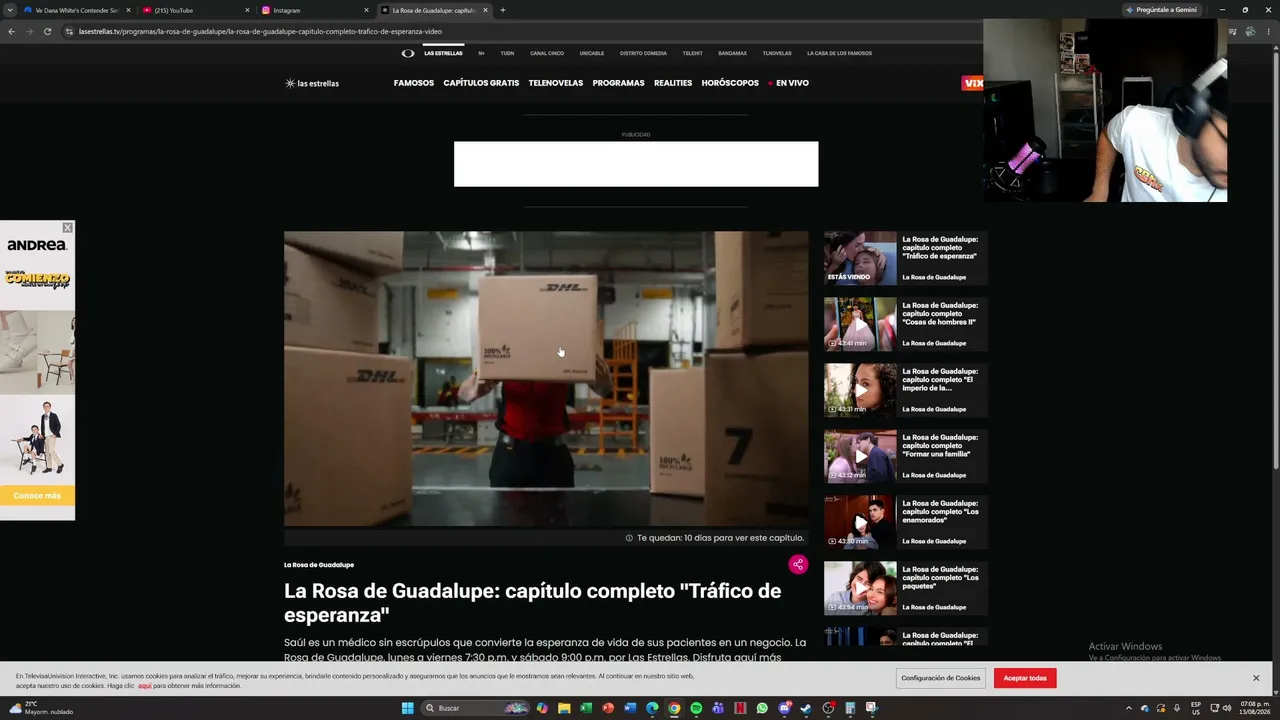Viewport: 1280px width, 720px height.
Task: Close the YouTube tab
Action: click(x=247, y=10)
